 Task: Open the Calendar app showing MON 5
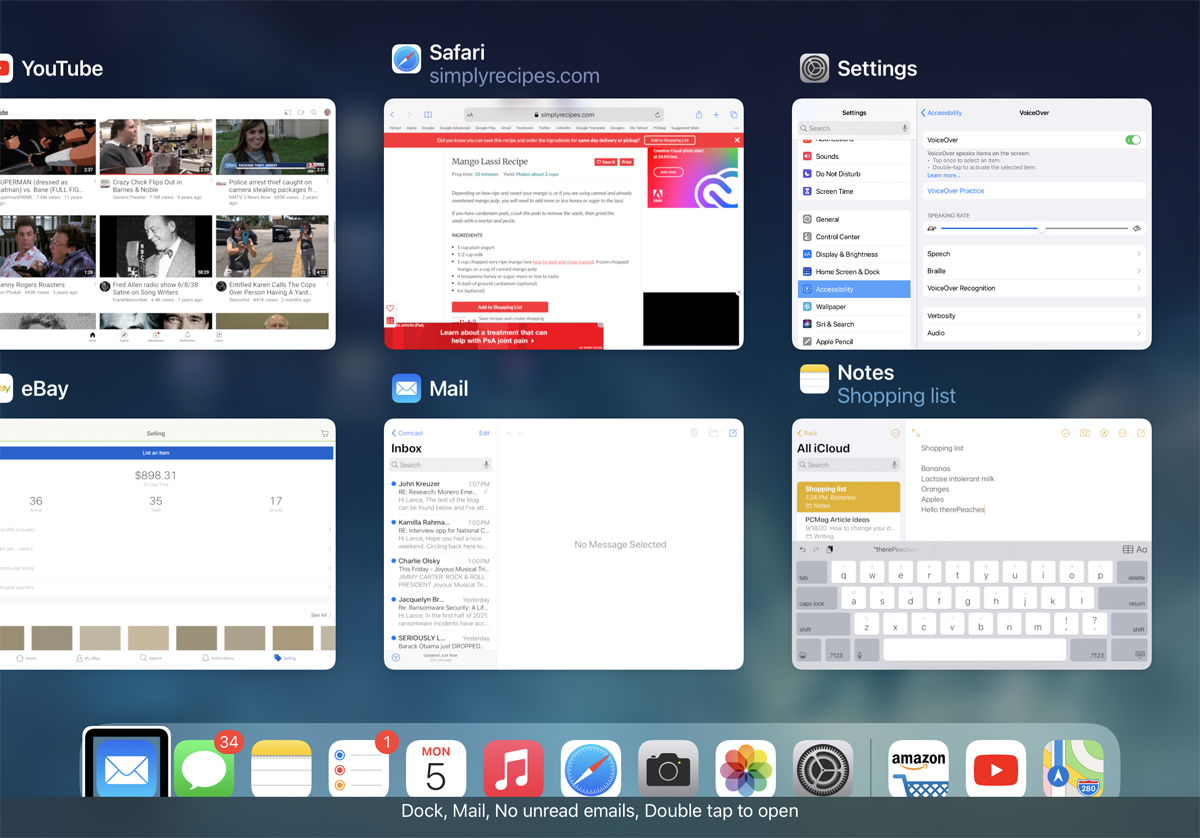tap(436, 769)
